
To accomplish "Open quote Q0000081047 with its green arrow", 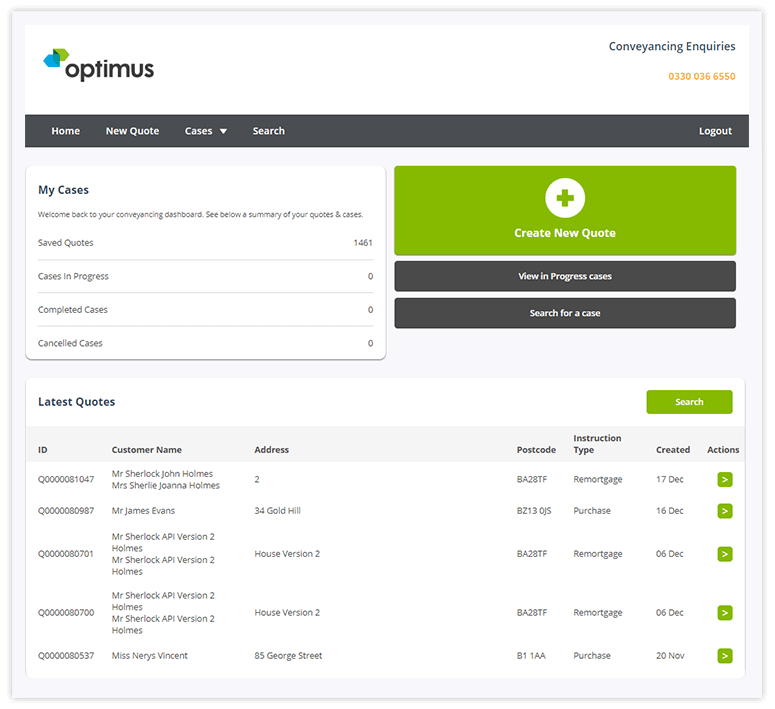I will [x=725, y=479].
